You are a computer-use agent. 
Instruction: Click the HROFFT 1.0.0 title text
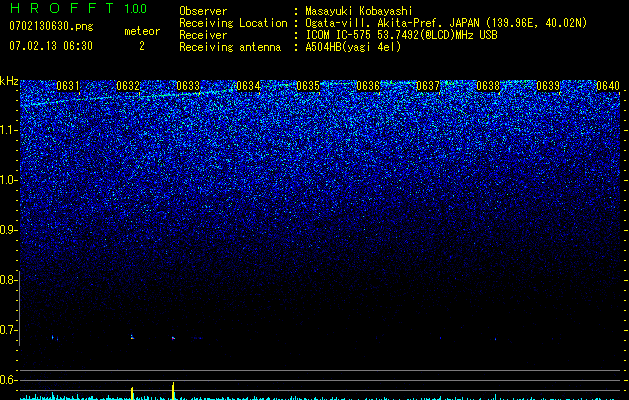click(x=78, y=8)
